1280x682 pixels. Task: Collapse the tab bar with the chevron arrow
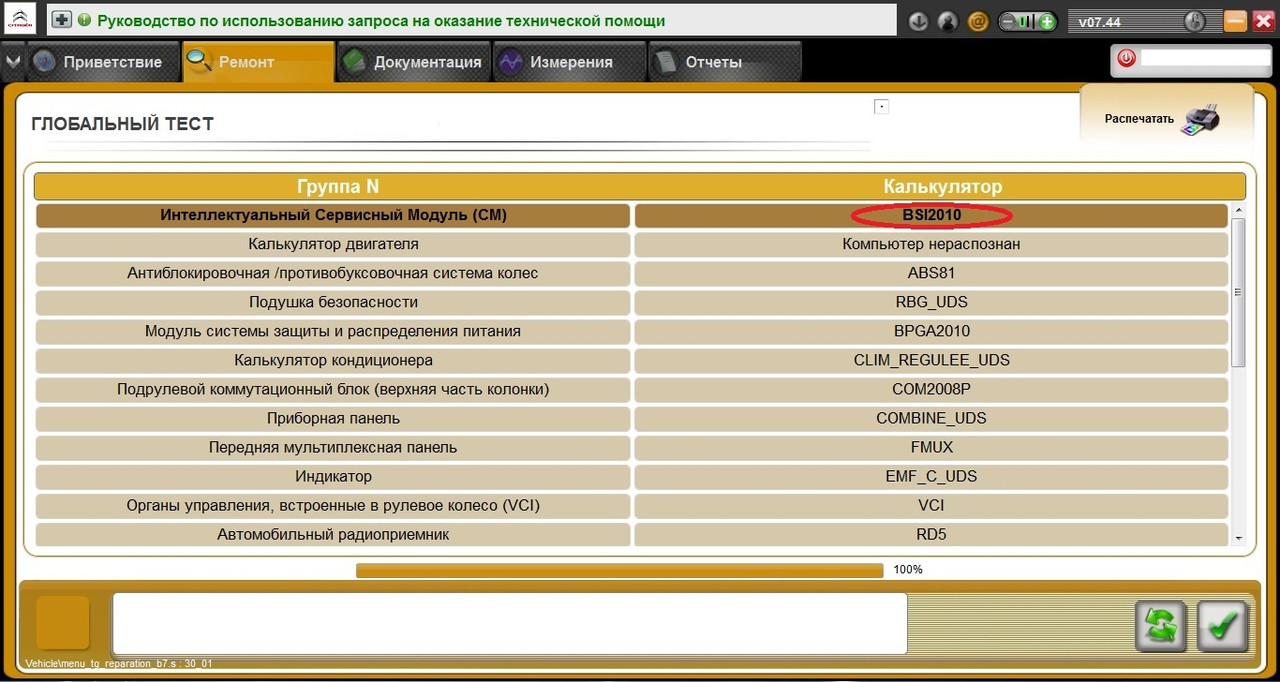click(12, 62)
